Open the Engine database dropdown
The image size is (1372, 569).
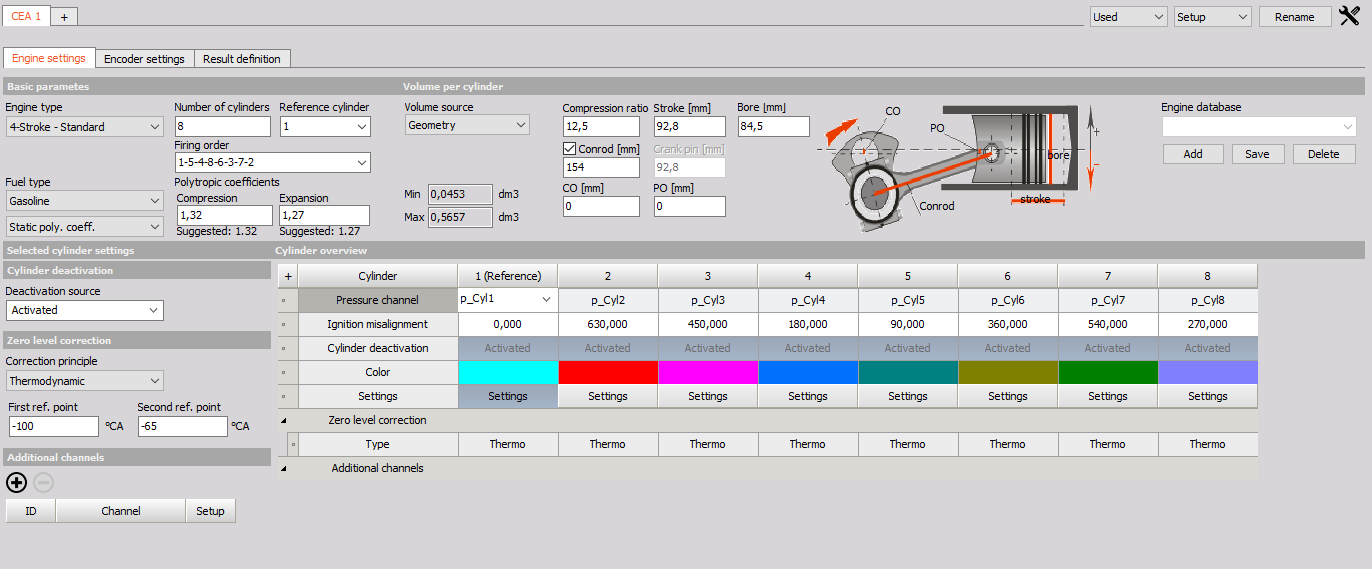(x=1259, y=127)
